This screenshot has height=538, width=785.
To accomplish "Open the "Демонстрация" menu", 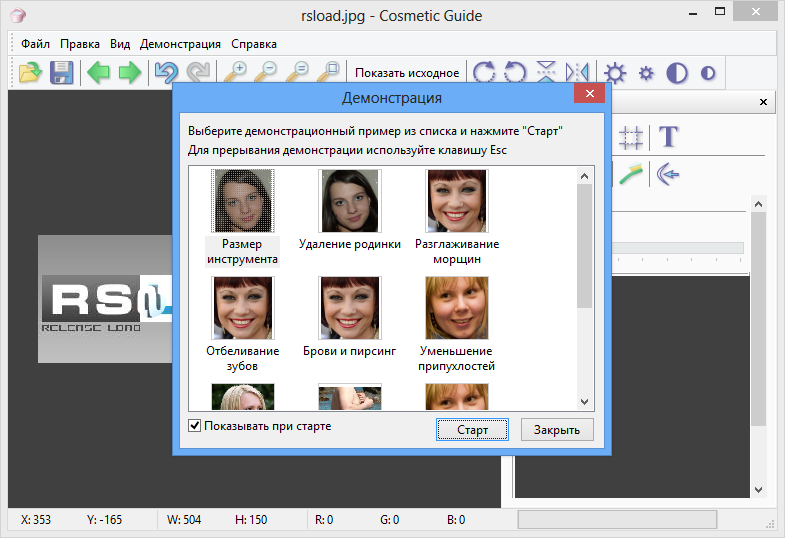I will 180,44.
